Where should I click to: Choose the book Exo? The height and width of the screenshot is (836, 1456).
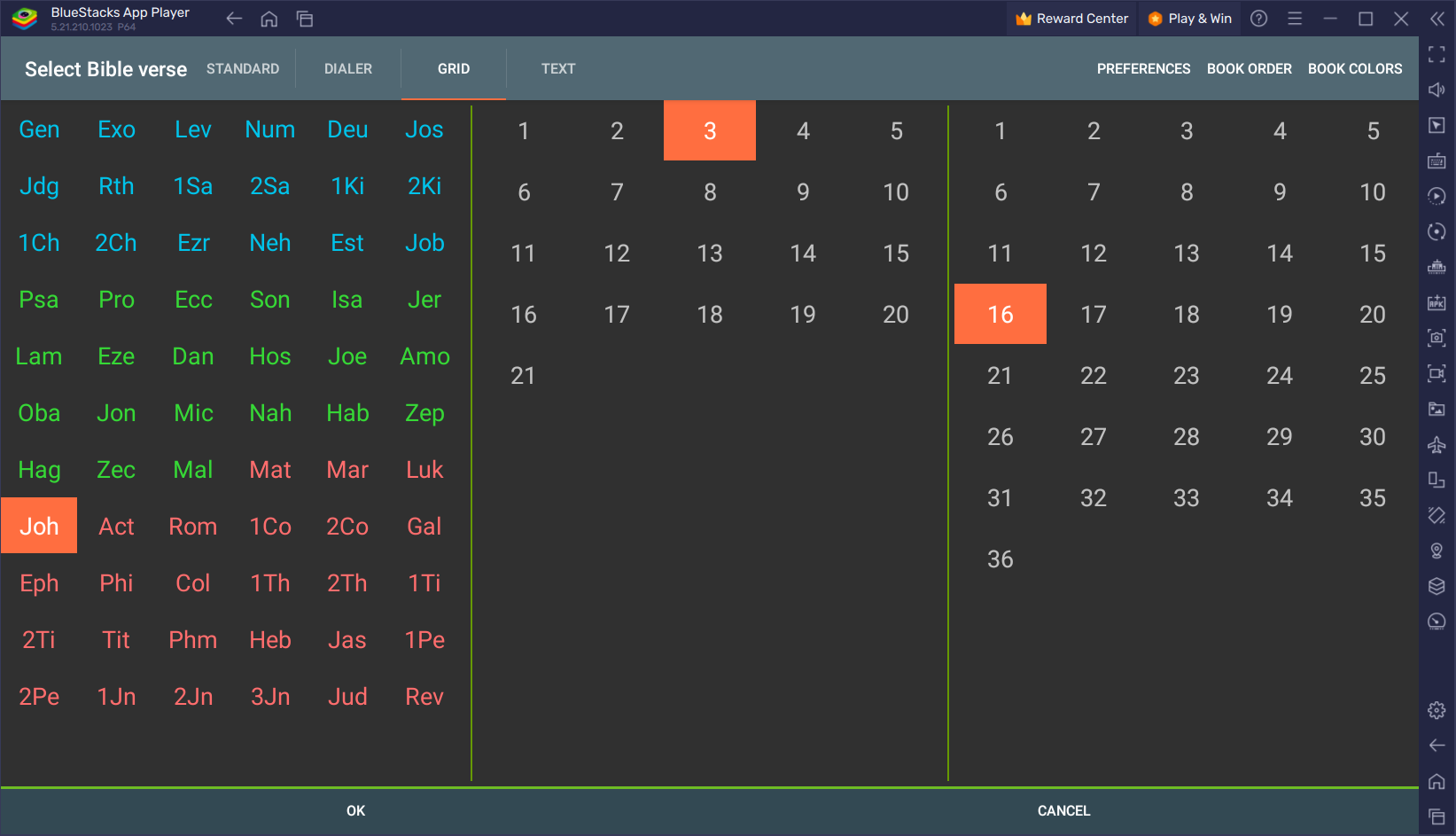[x=116, y=129]
